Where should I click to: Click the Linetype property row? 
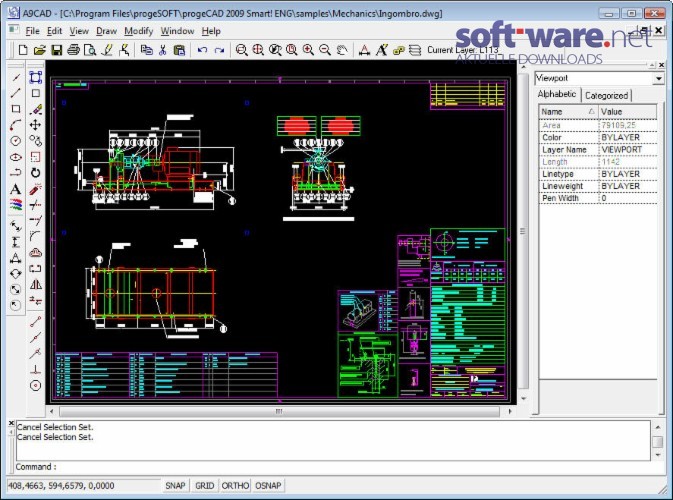[x=598, y=174]
